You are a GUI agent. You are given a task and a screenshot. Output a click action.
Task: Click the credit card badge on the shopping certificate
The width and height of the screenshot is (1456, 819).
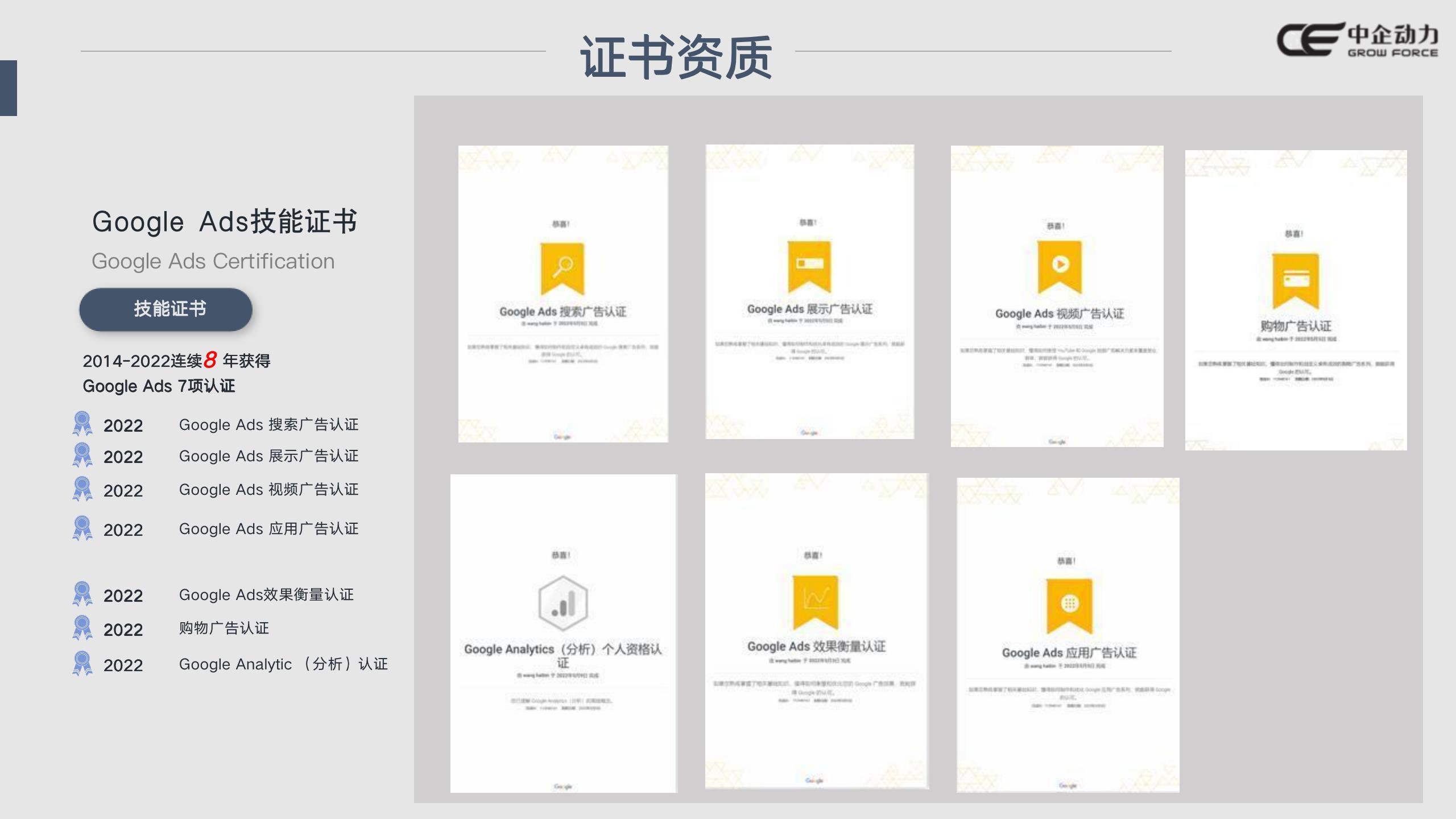[1296, 281]
